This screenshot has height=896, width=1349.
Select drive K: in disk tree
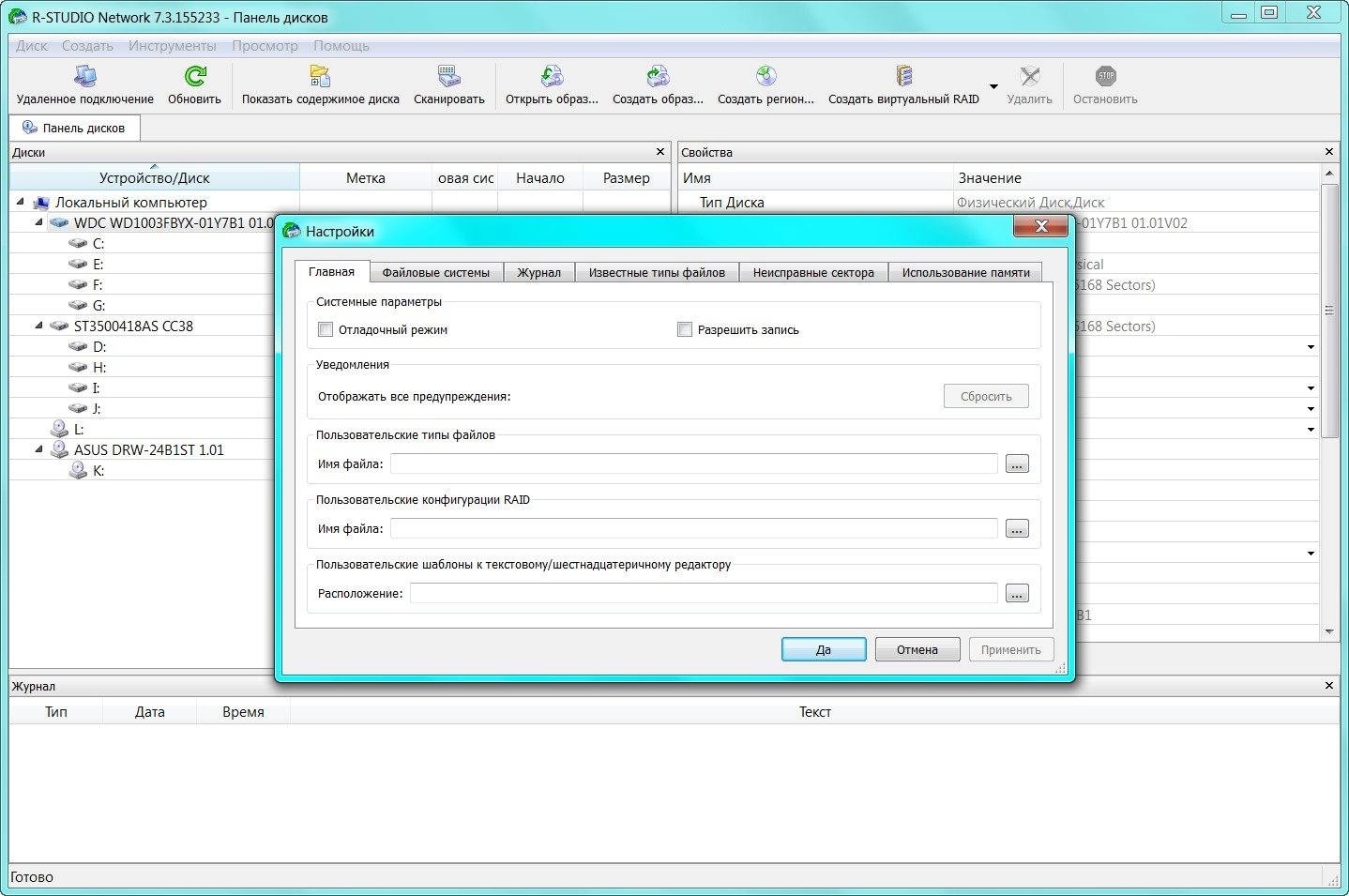(99, 471)
